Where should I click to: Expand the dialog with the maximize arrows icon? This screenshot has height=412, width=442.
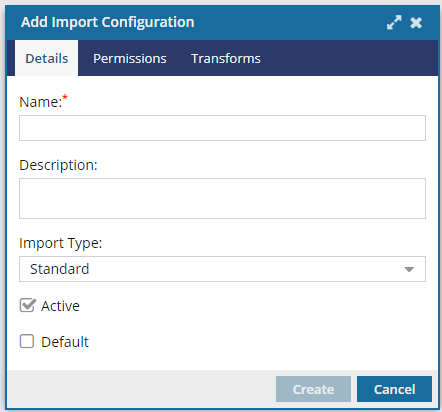(394, 23)
